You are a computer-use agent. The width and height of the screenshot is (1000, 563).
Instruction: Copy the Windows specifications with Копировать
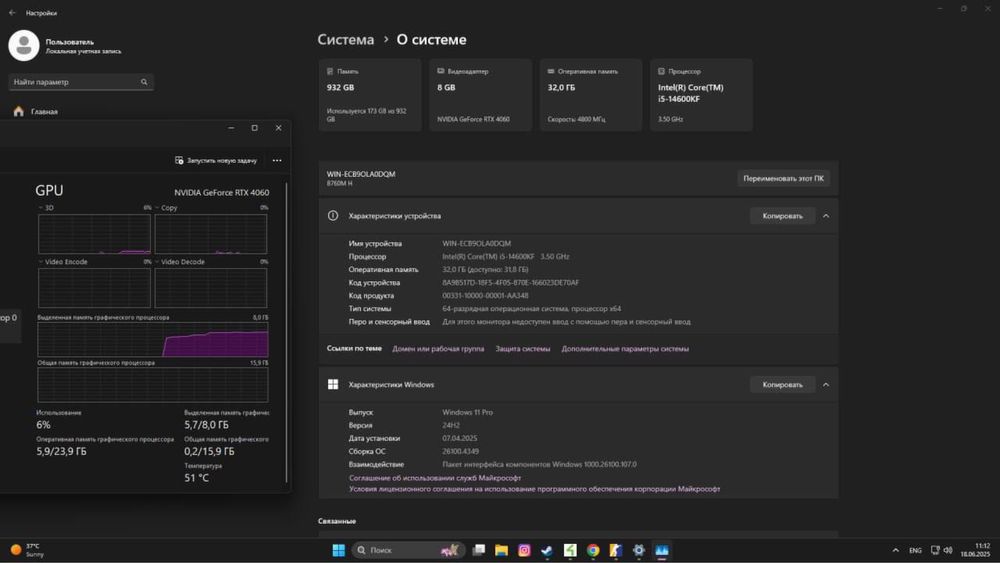[x=783, y=384]
